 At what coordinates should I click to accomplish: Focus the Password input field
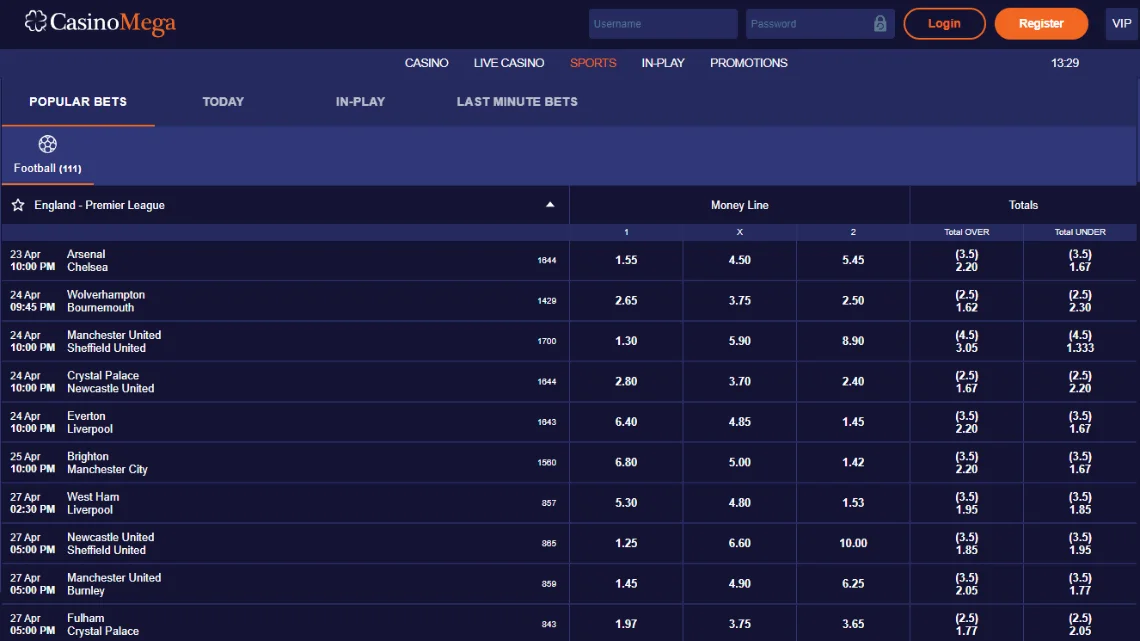(820, 23)
